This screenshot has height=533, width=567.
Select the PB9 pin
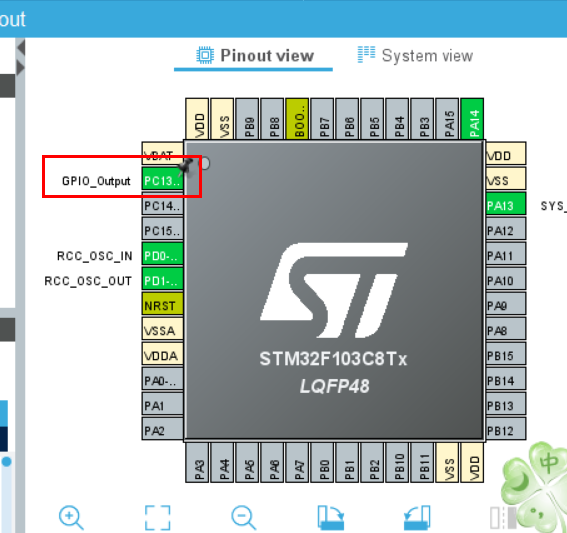click(x=247, y=119)
